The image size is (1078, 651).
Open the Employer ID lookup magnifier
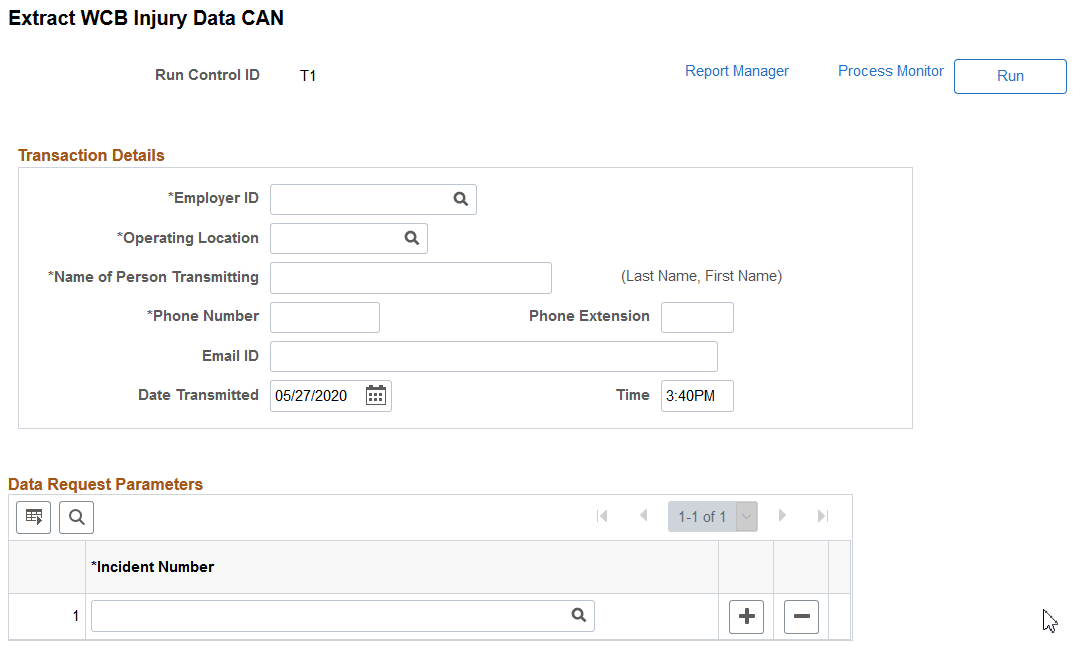[x=460, y=199]
